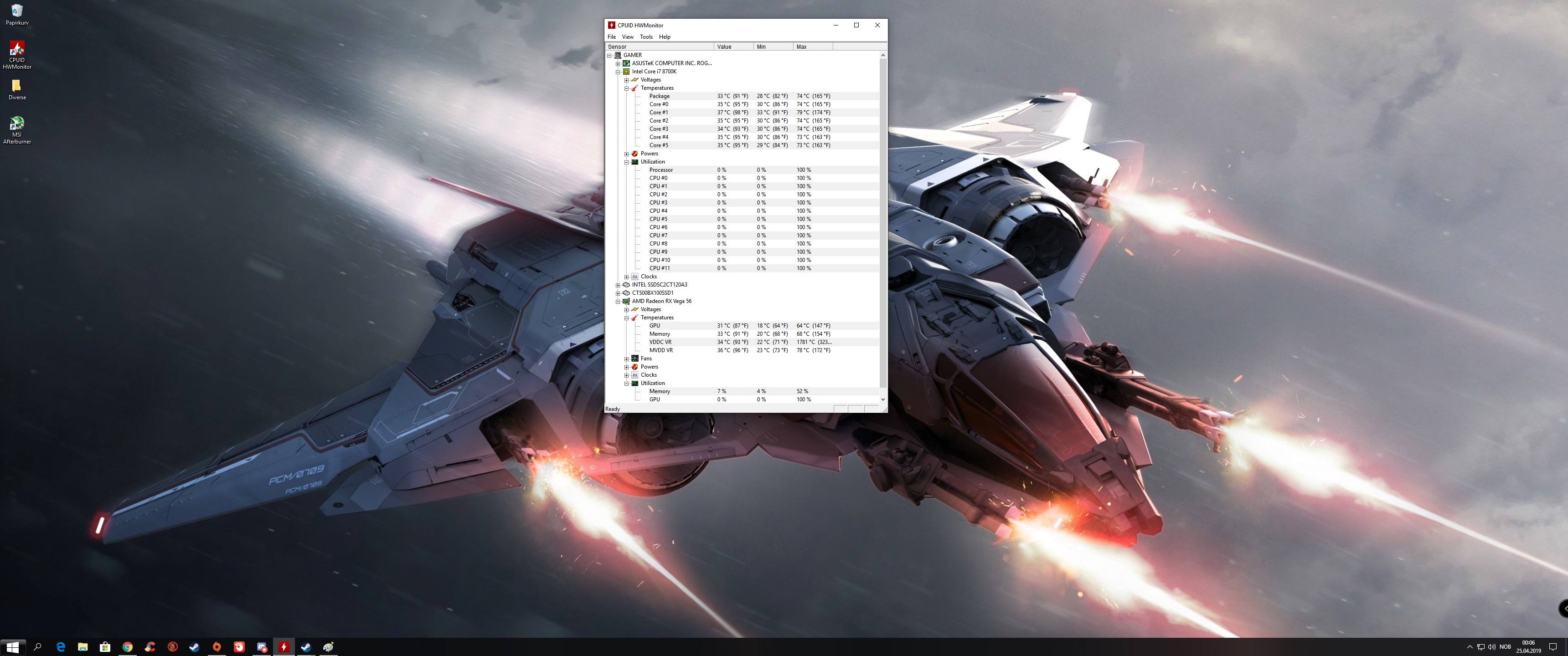The height and width of the screenshot is (656, 1568).
Task: Open the File menu in HWMonitor
Action: (611, 36)
